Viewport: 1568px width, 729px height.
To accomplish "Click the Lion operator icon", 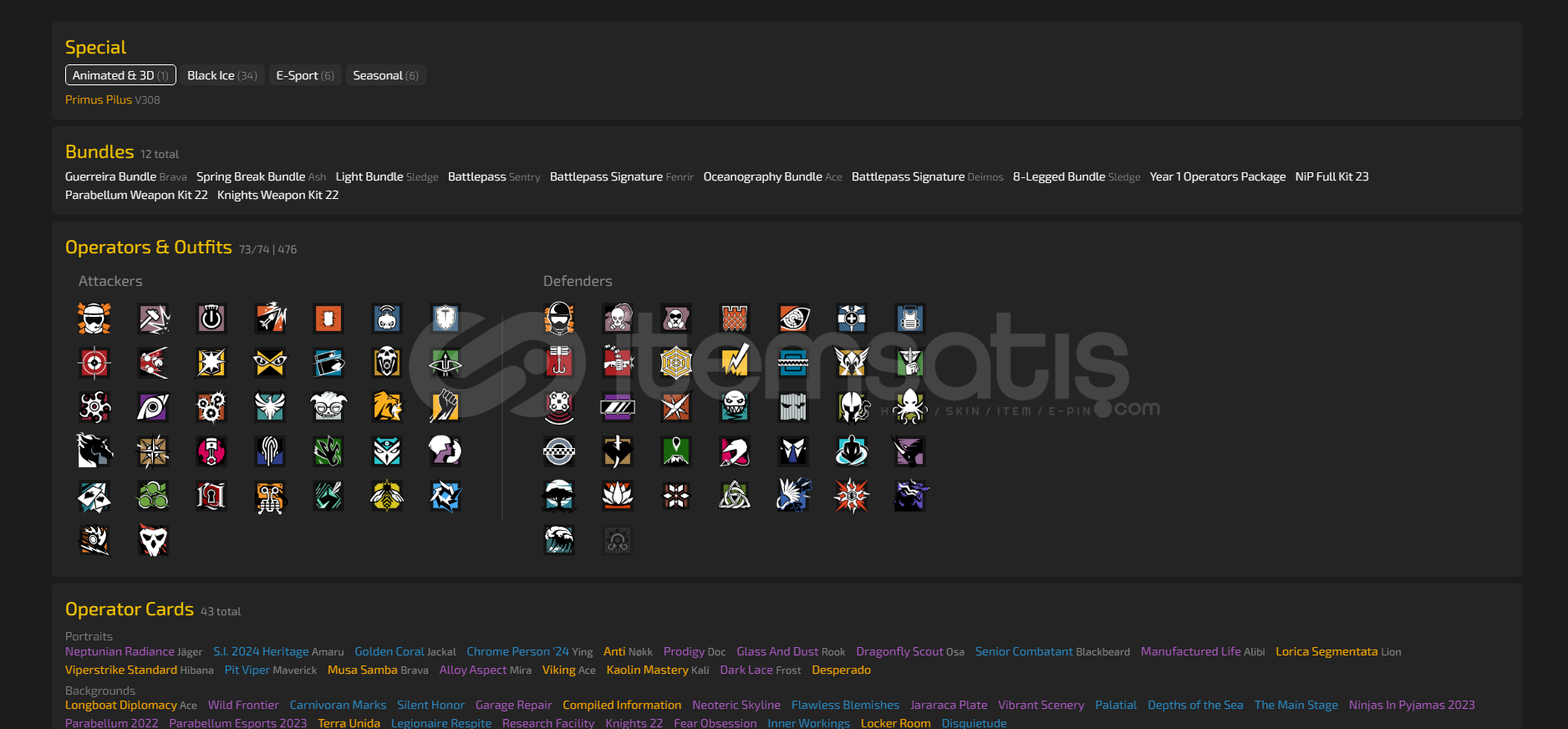I will [387, 407].
